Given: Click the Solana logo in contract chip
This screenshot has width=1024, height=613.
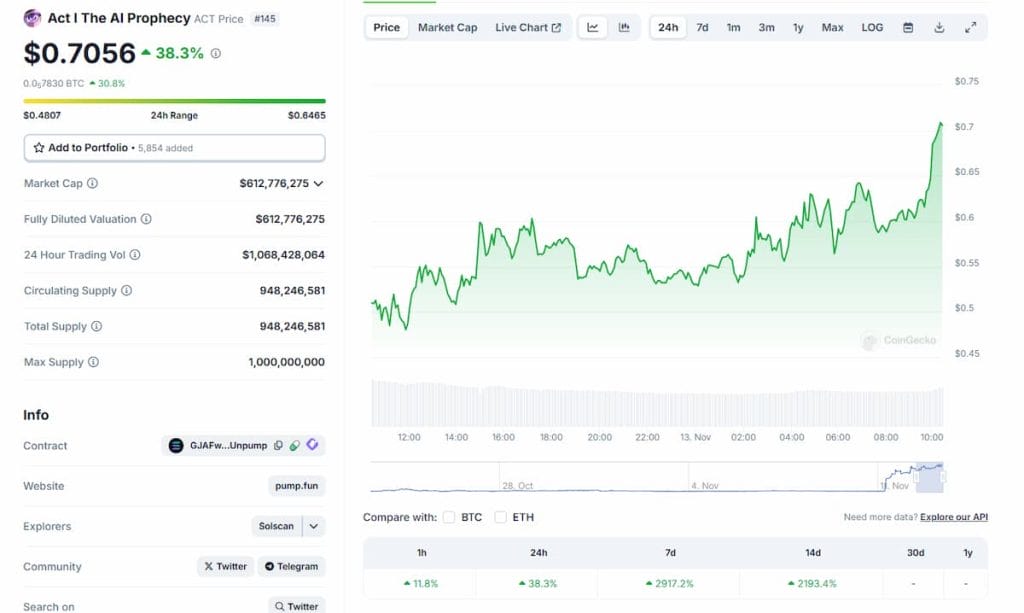Looking at the screenshot, I should [x=176, y=446].
